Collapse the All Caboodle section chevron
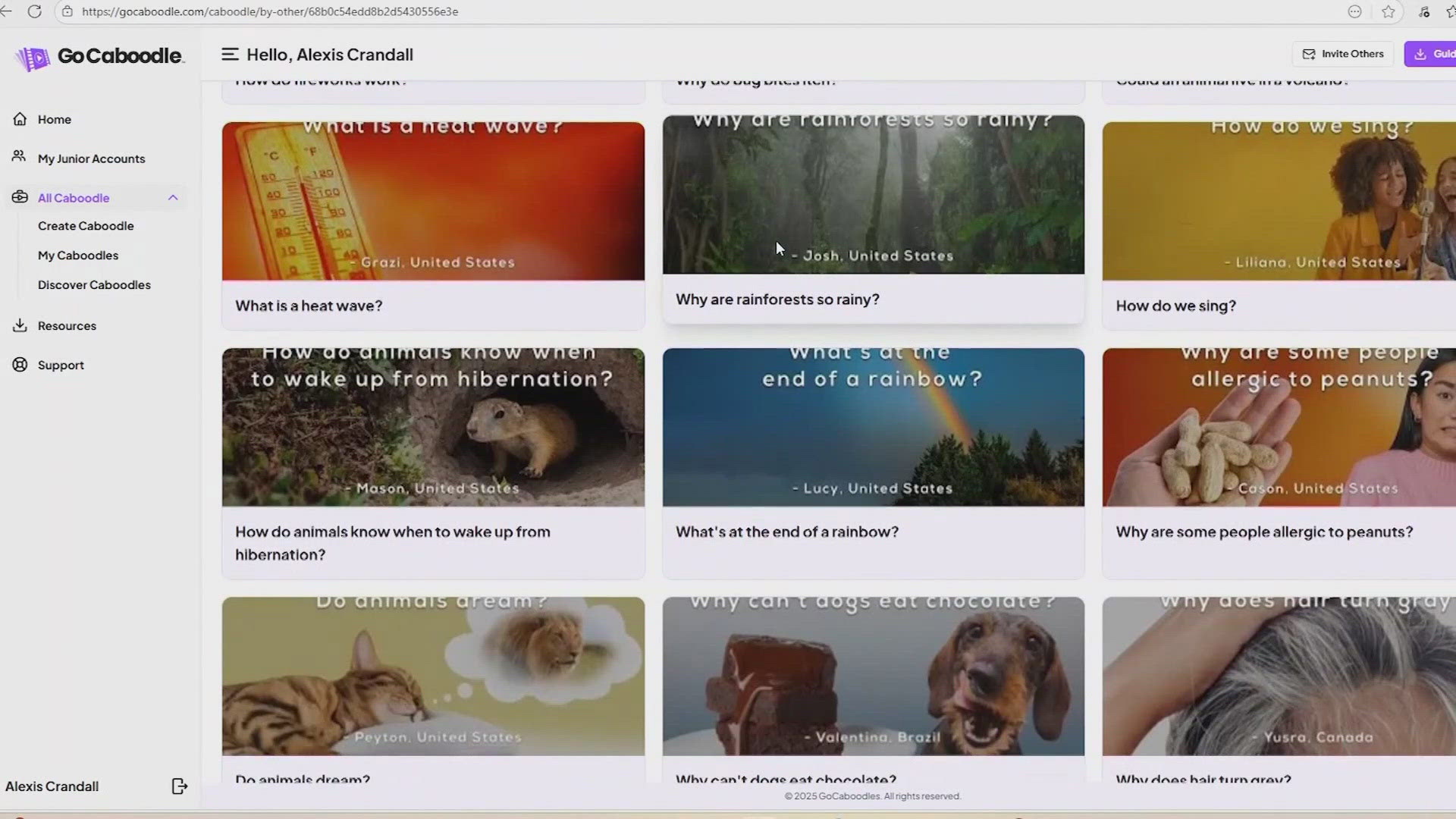The width and height of the screenshot is (1456, 819). (x=173, y=197)
